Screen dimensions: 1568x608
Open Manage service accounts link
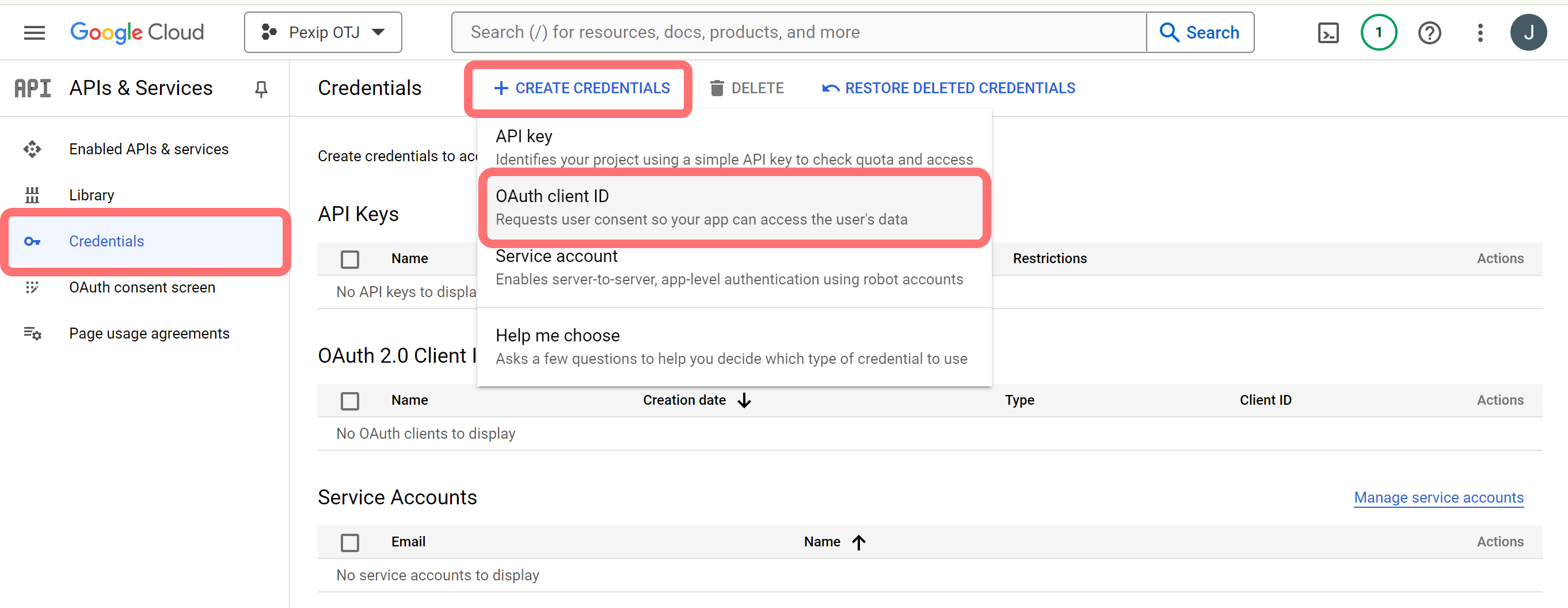1438,498
